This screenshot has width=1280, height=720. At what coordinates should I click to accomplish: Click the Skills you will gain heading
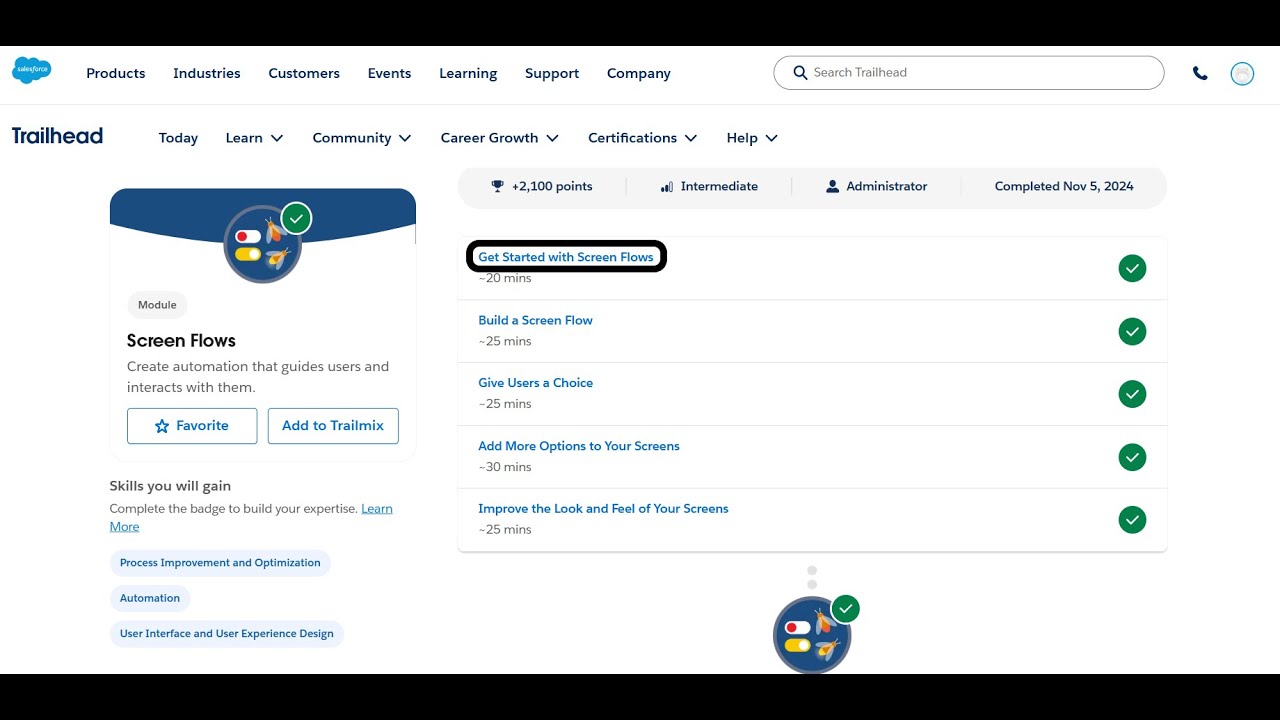pos(170,486)
